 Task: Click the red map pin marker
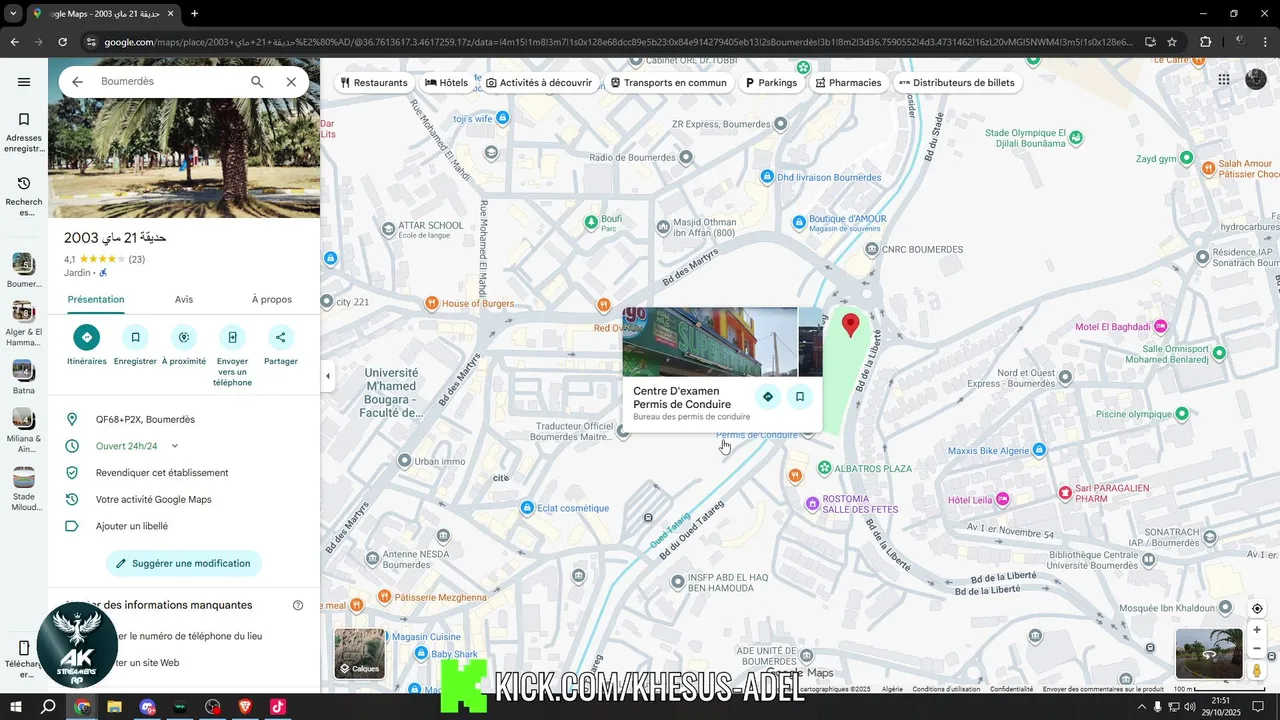(x=851, y=325)
